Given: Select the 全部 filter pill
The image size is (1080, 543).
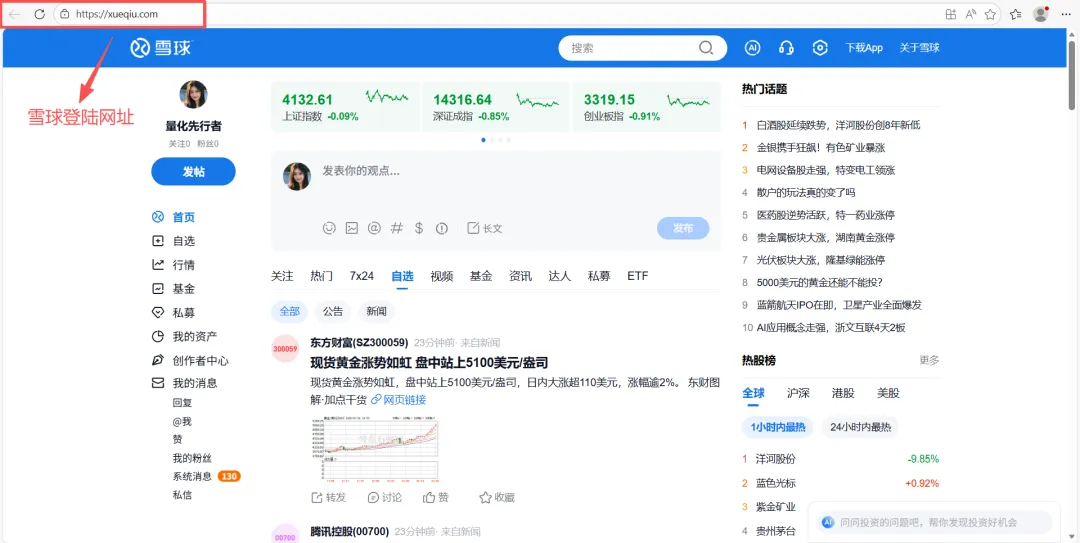Looking at the screenshot, I should click(x=290, y=311).
